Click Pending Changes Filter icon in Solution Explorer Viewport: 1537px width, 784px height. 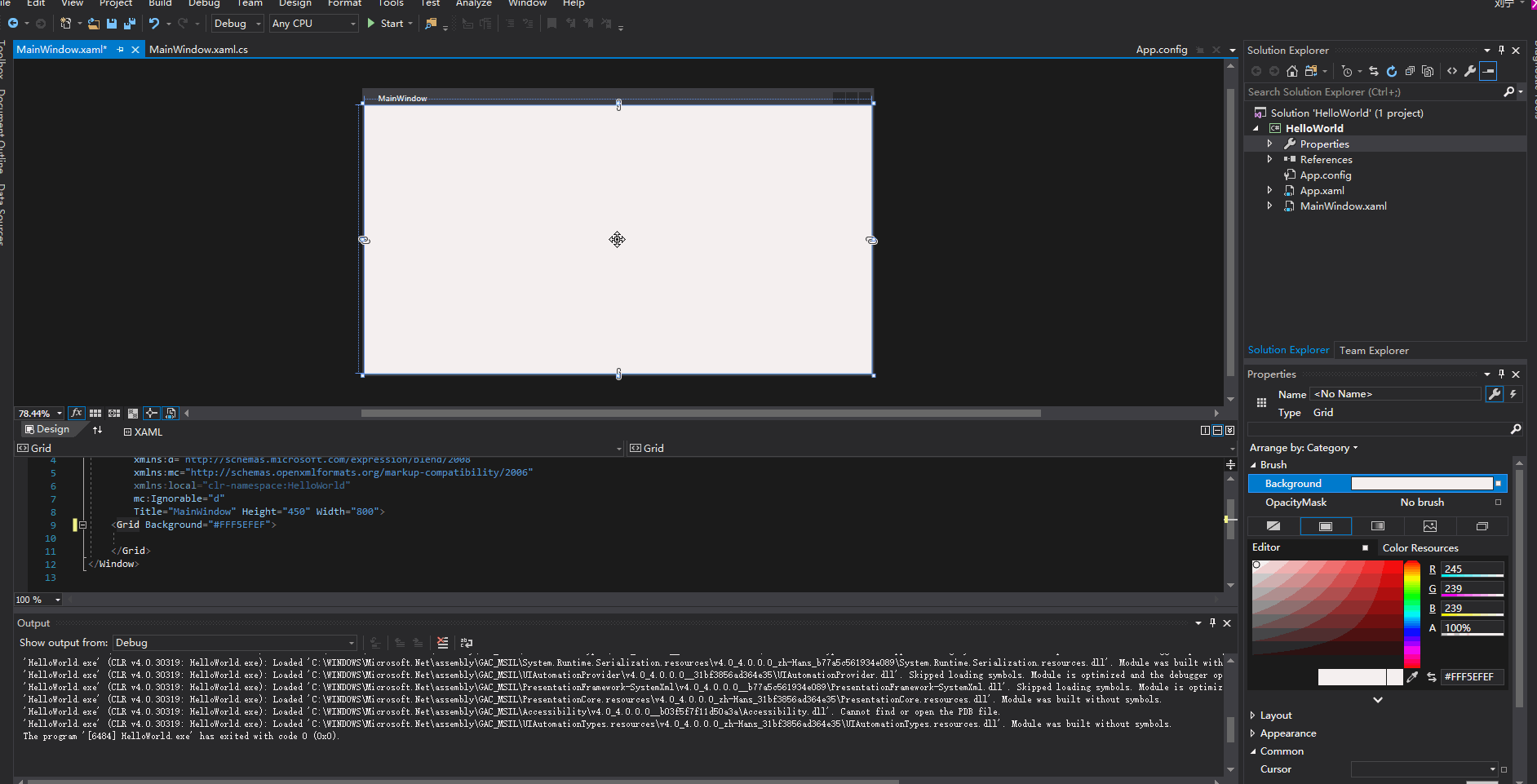(x=1347, y=71)
